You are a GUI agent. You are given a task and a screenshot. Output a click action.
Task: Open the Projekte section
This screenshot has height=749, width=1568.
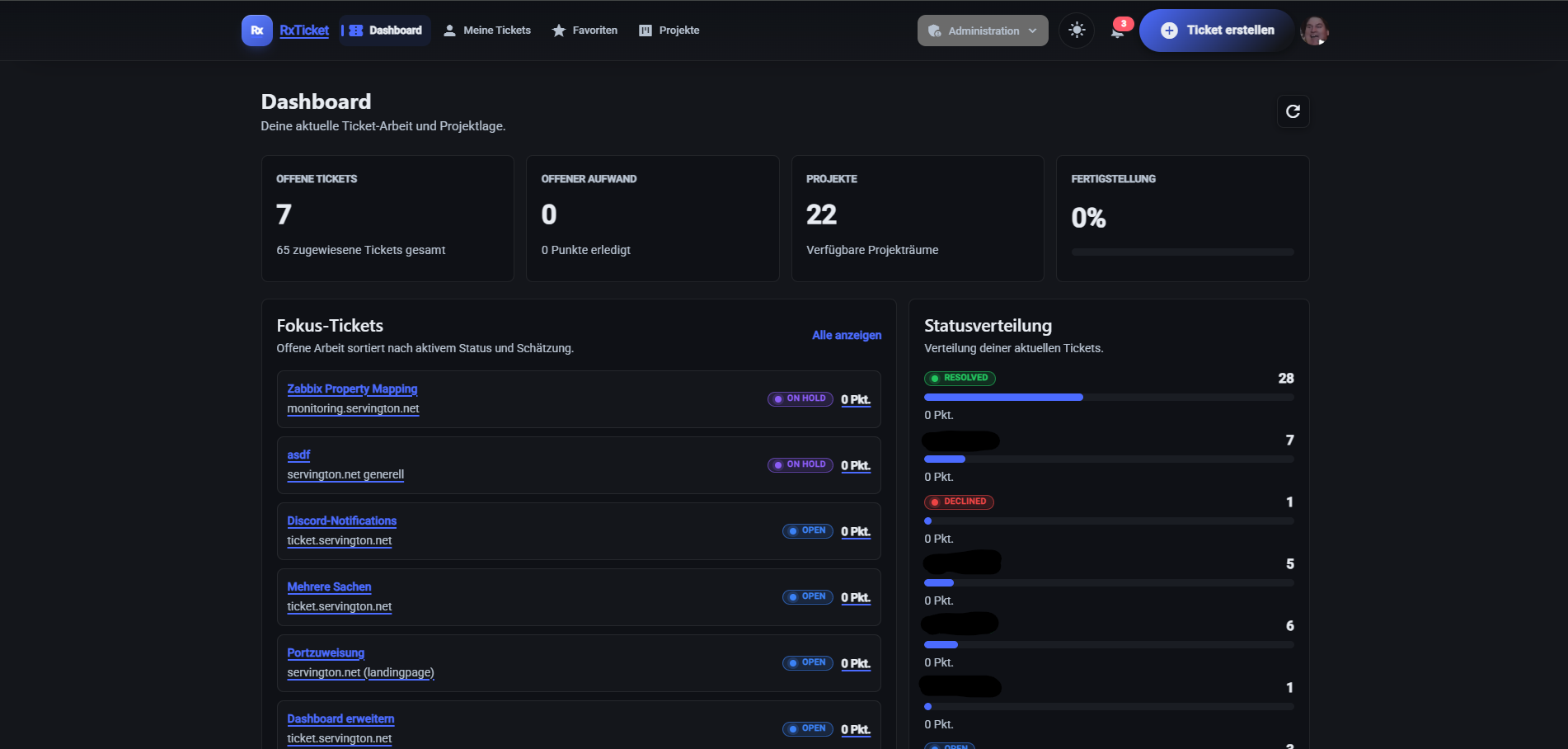point(669,31)
